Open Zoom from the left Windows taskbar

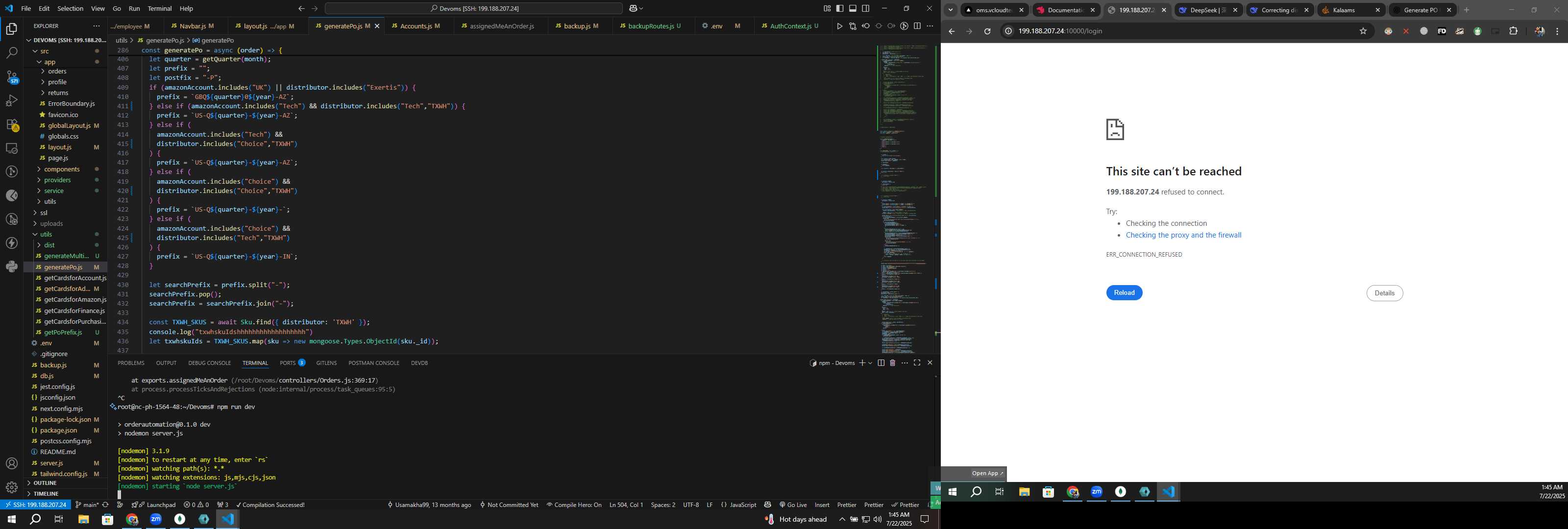point(156,519)
